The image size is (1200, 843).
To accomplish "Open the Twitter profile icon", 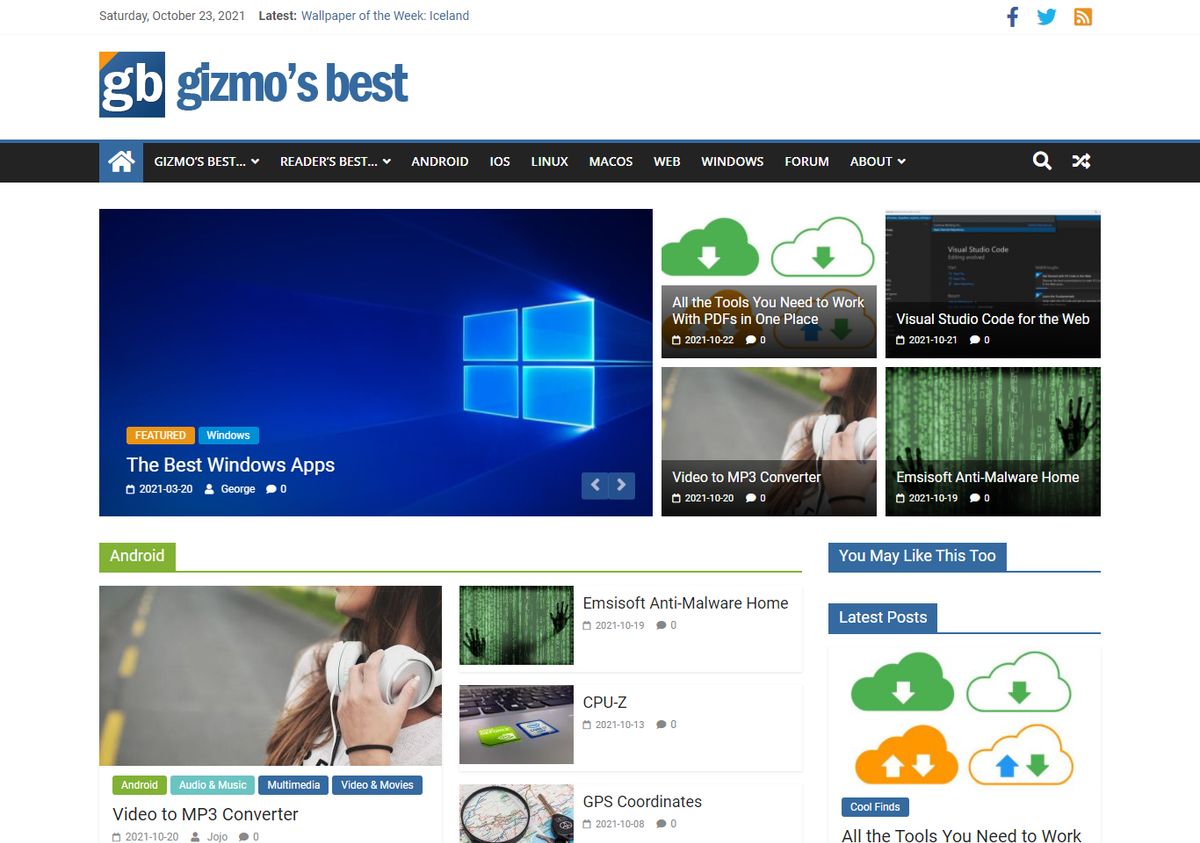I will click(x=1046, y=16).
